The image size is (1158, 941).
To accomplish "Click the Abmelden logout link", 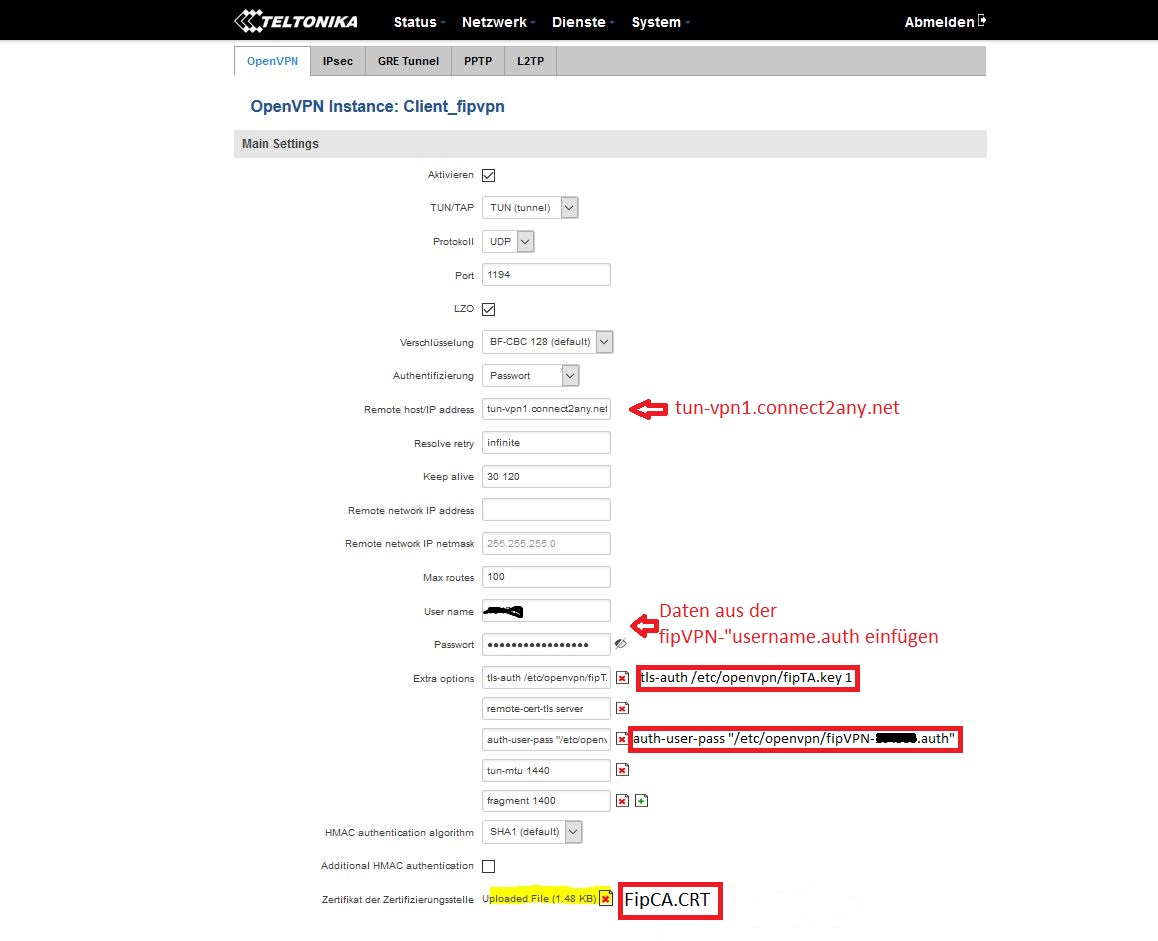I will tap(938, 22).
